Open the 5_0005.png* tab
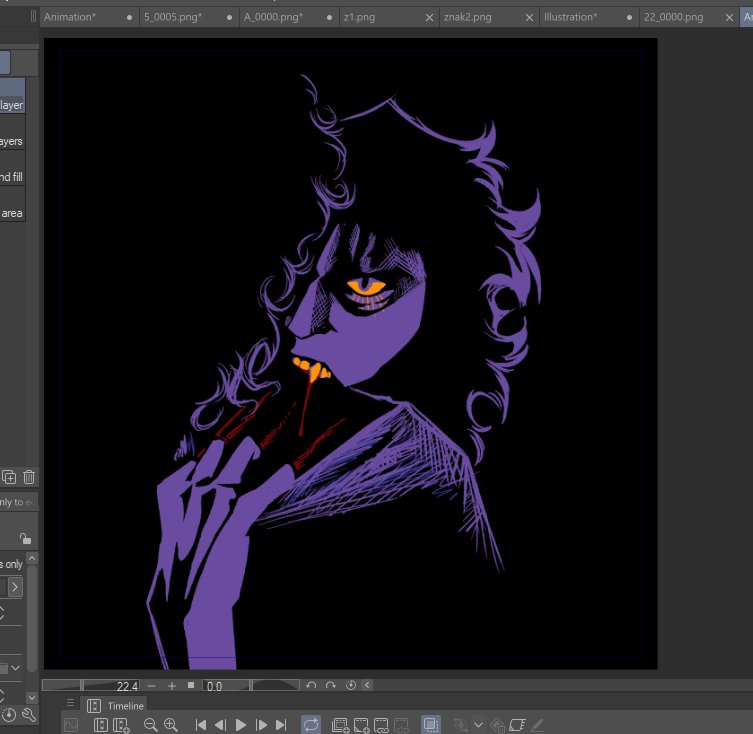The image size is (753, 734). (x=189, y=17)
